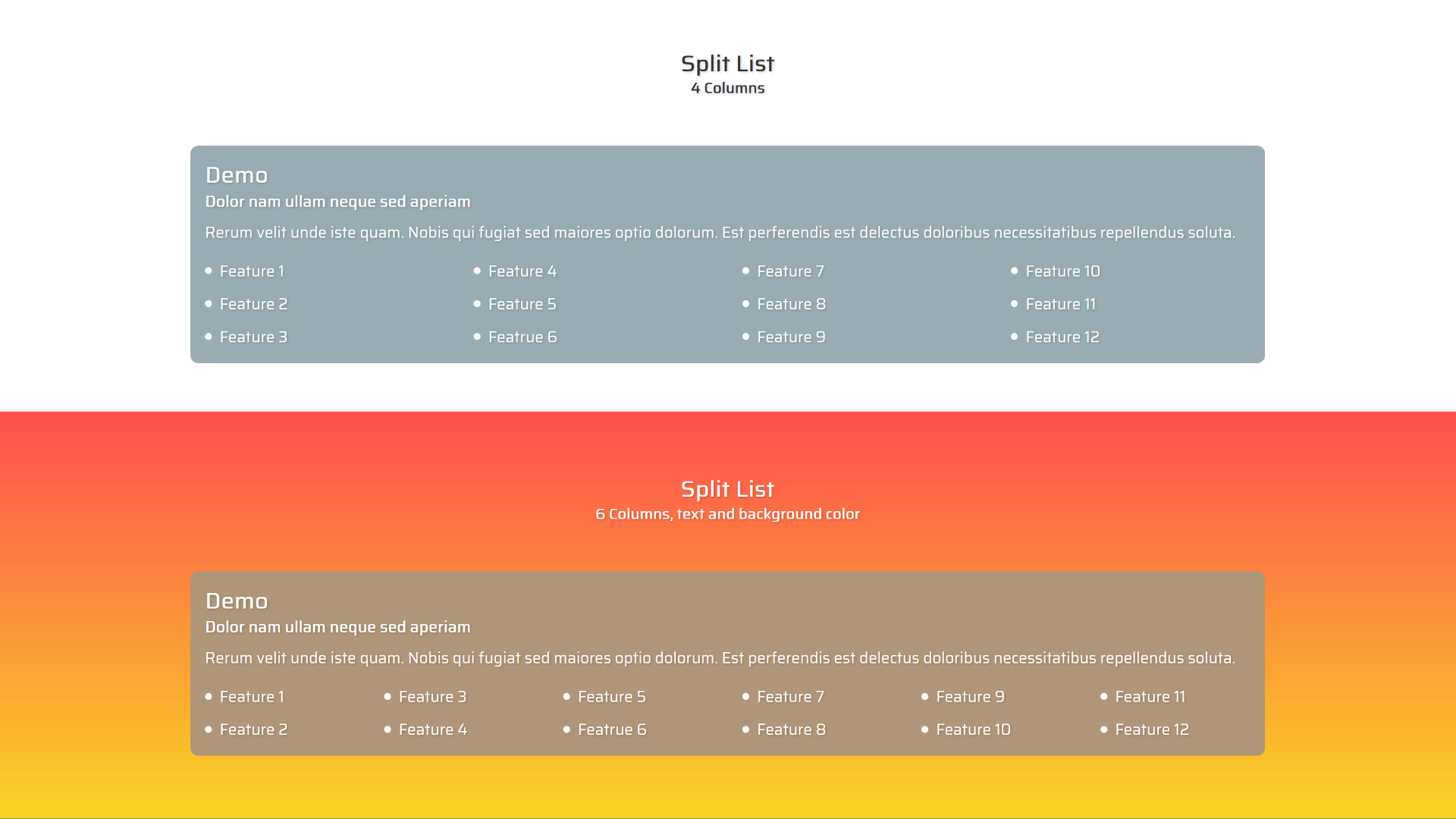
Task: Select the '4 Columns' subtitle label
Action: (x=727, y=88)
